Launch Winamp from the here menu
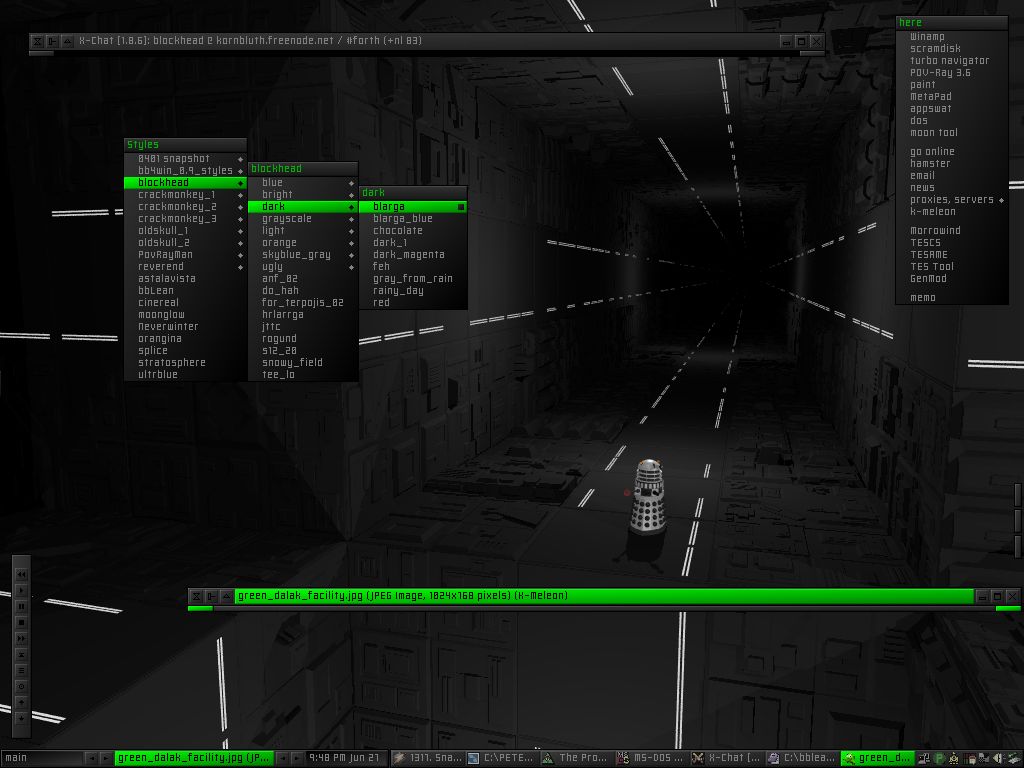Image resolution: width=1024 pixels, height=768 pixels. (952, 37)
